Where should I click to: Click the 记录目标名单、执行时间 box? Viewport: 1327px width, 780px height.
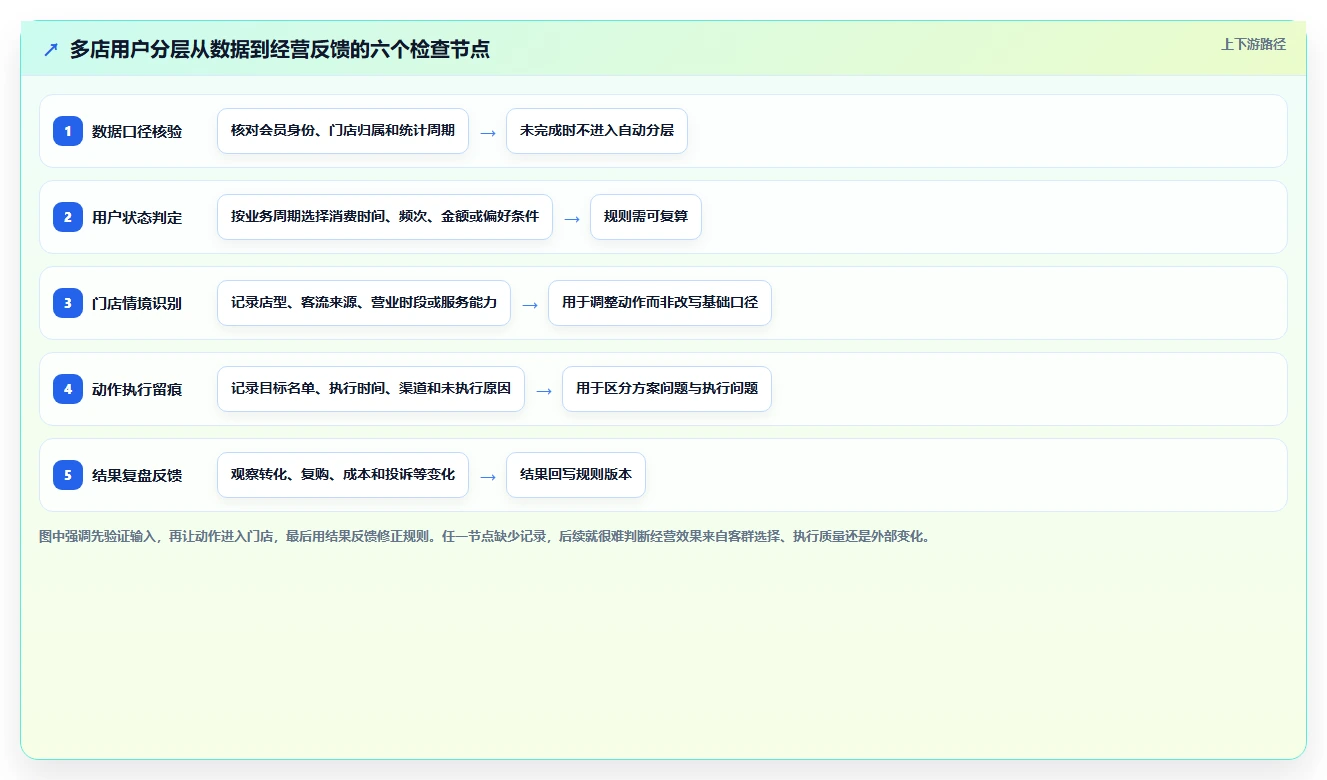pyautogui.click(x=371, y=389)
